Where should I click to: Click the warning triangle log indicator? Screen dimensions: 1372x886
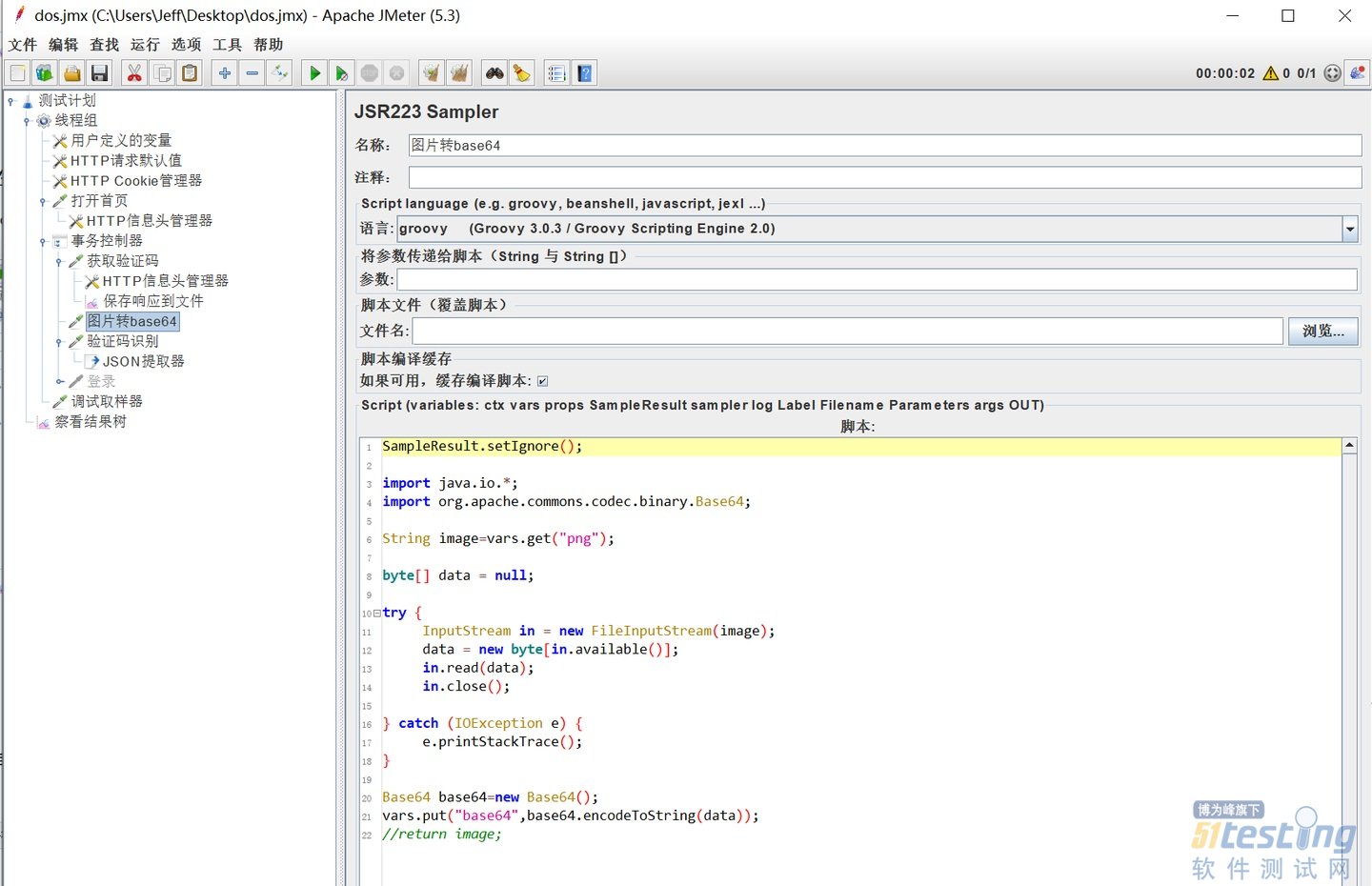pos(1270,73)
